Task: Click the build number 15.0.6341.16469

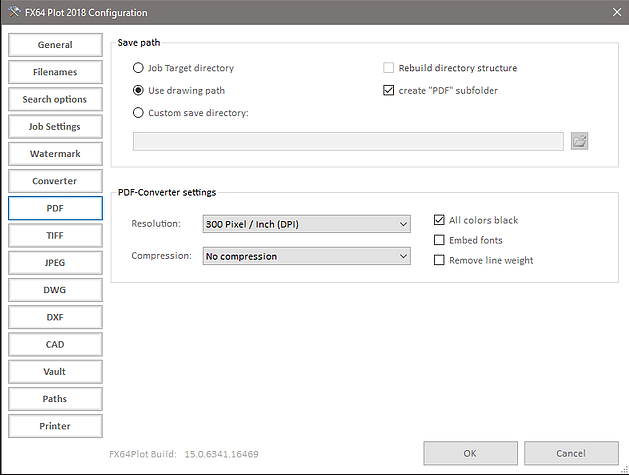Action: tap(221, 454)
